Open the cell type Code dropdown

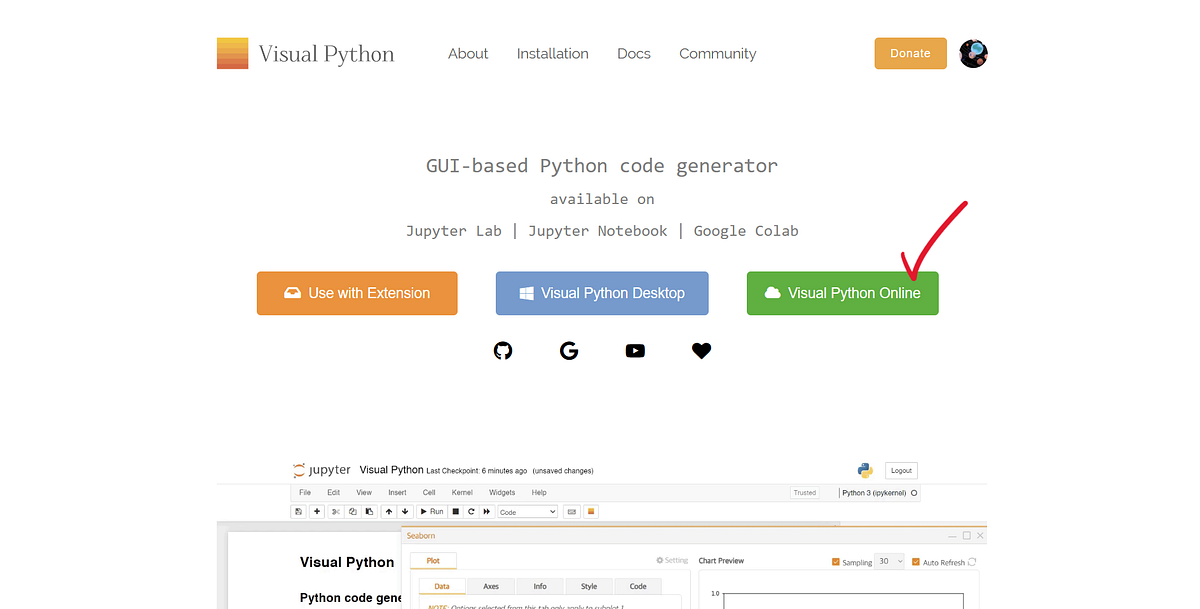click(x=527, y=511)
